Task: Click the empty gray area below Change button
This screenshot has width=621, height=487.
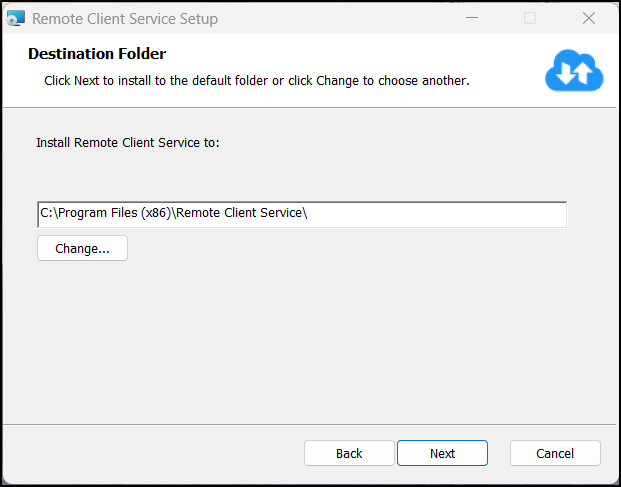Action: [x=309, y=341]
